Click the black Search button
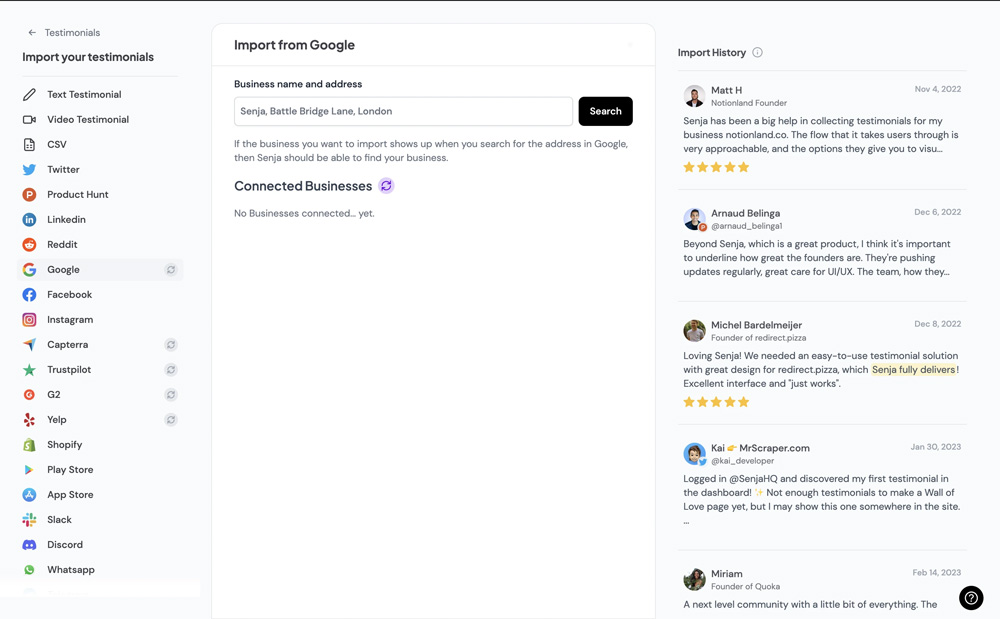The image size is (1000, 619). (x=605, y=111)
